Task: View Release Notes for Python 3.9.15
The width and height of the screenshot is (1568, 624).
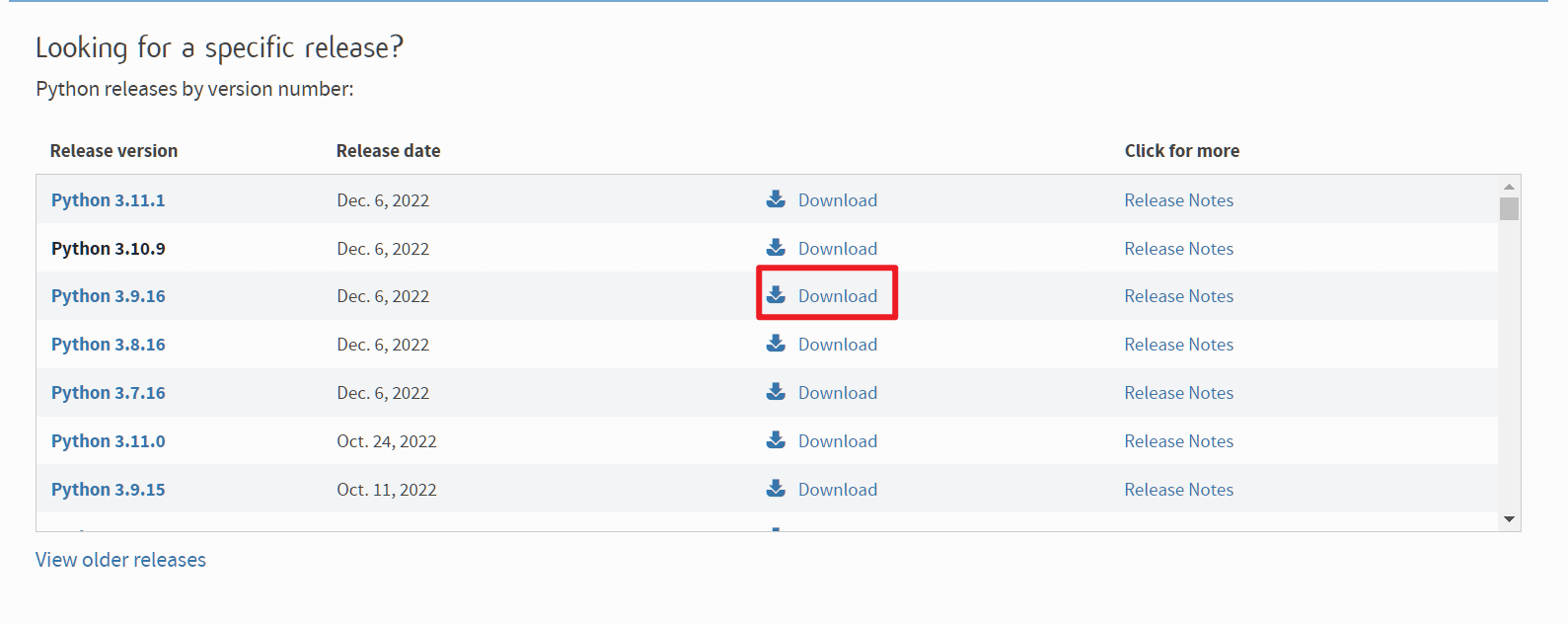Action: pos(1179,490)
